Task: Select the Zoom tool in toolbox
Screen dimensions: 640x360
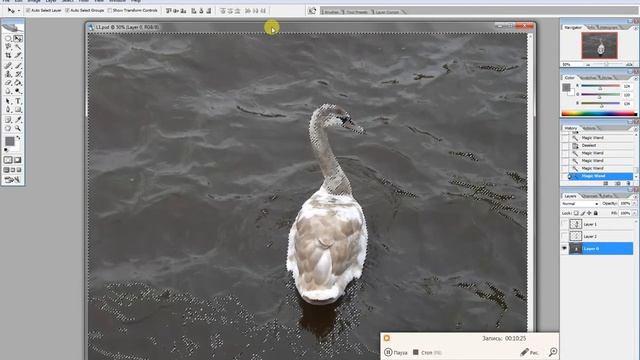Action: pyautogui.click(x=18, y=128)
